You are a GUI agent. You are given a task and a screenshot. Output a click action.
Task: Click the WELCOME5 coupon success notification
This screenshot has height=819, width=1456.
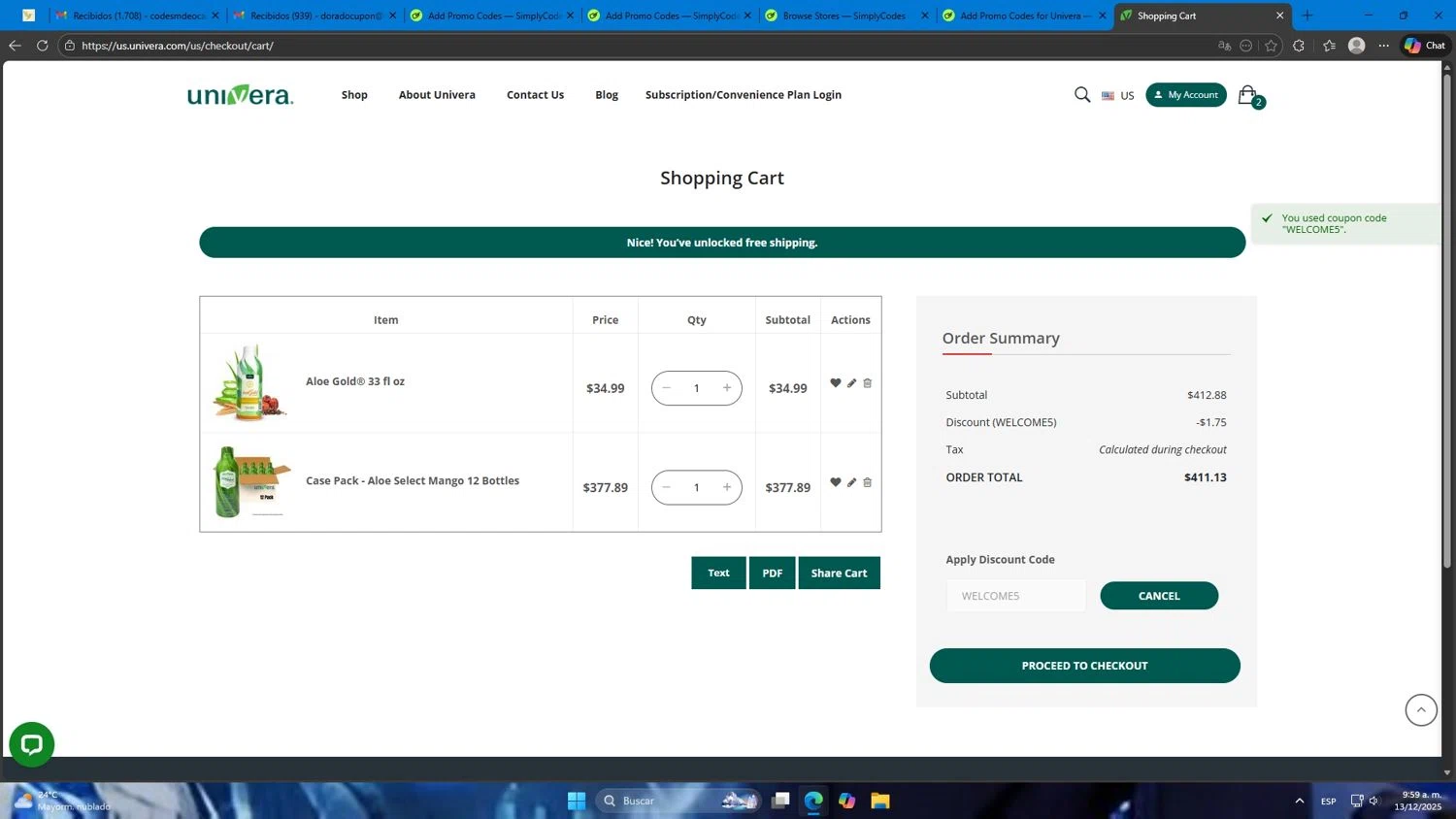pos(1345,224)
